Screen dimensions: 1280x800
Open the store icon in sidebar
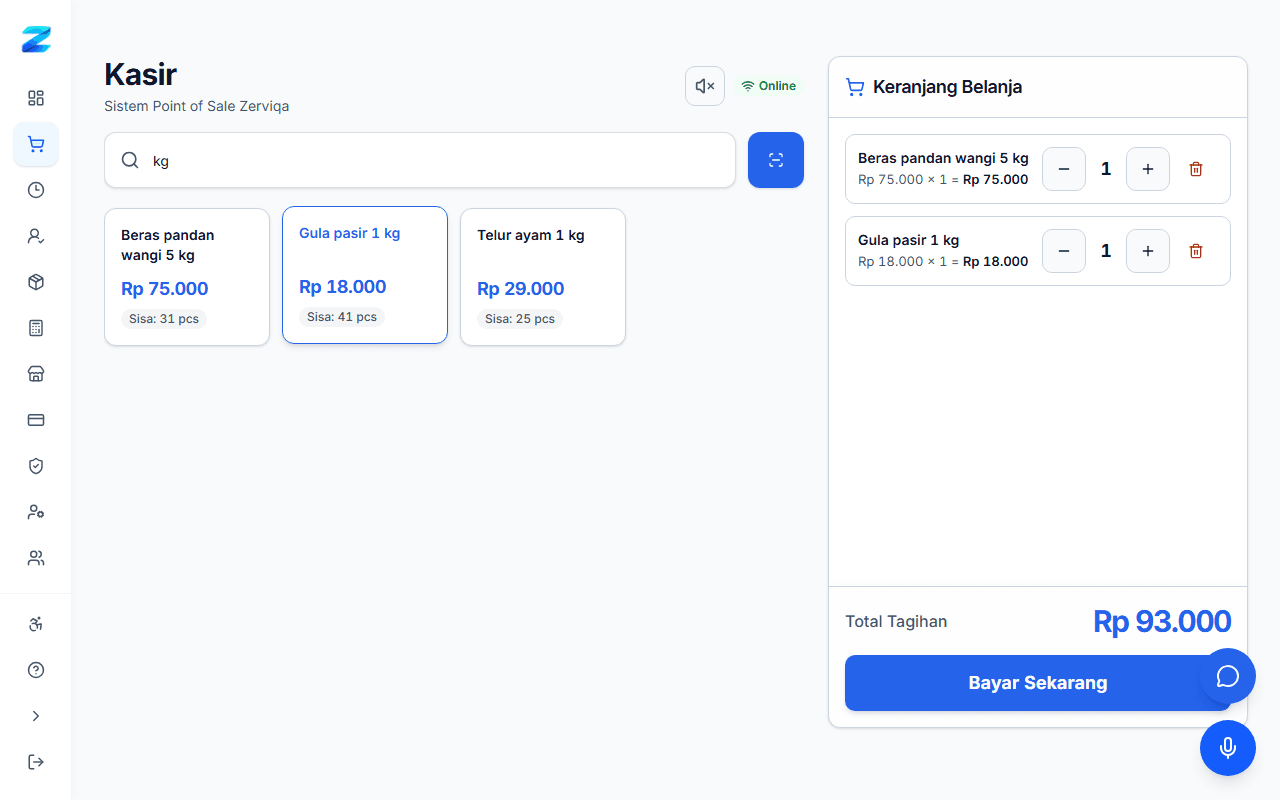point(36,374)
